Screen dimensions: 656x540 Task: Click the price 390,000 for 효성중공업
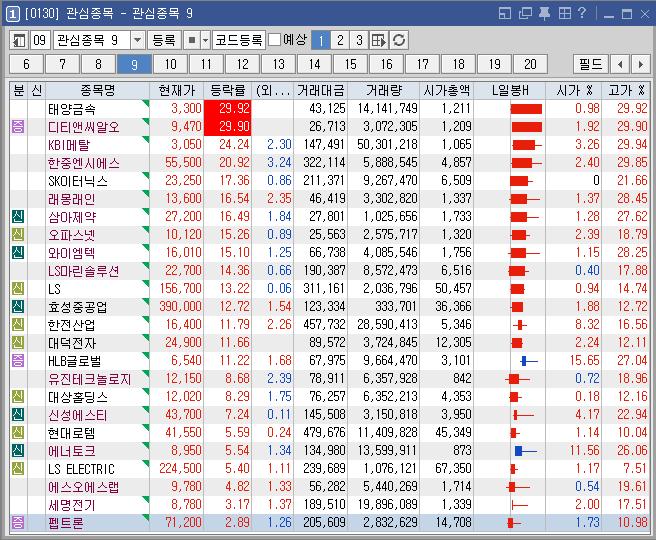click(180, 307)
